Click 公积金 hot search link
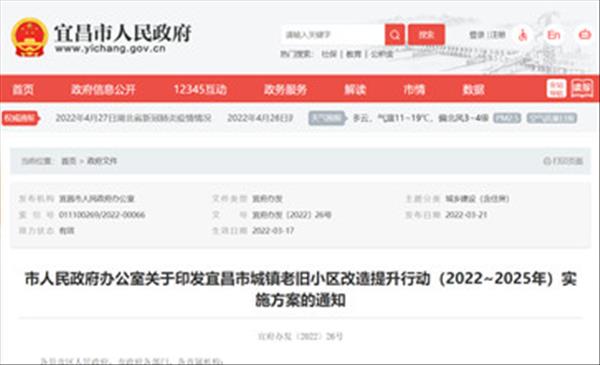Screen dimensions: 600x365 (382, 54)
